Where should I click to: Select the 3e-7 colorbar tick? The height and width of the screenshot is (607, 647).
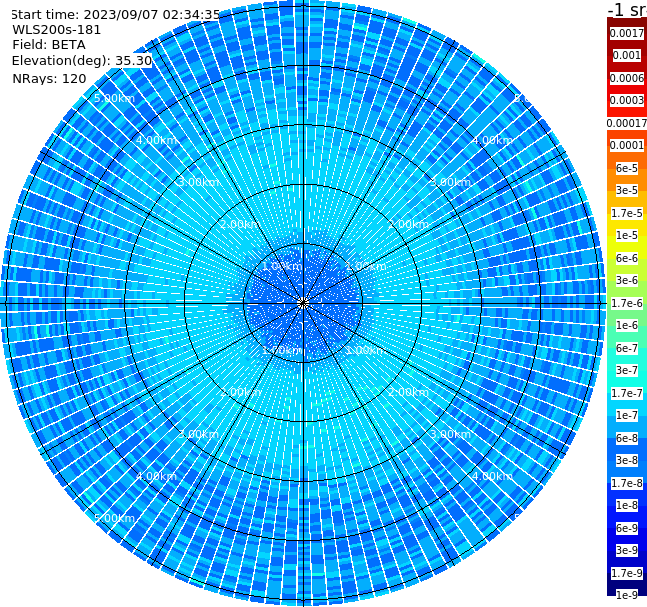627,370
